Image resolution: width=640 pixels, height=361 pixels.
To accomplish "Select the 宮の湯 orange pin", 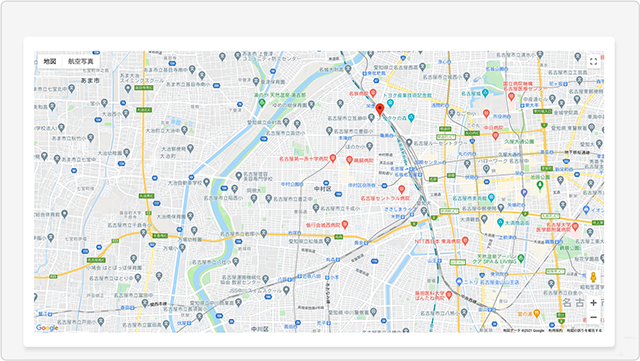I will tap(537, 313).
